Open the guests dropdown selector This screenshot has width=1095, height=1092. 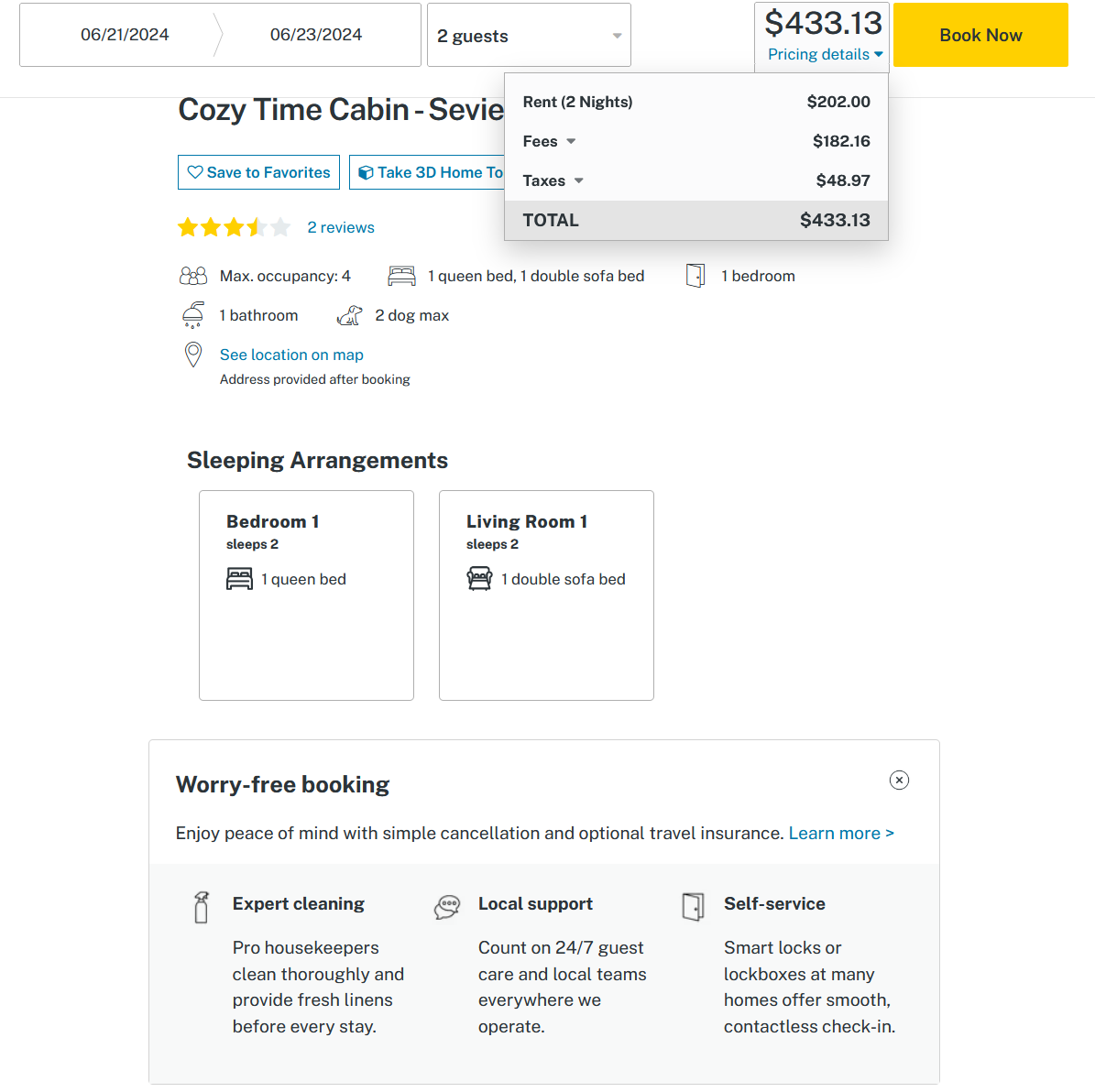point(529,36)
